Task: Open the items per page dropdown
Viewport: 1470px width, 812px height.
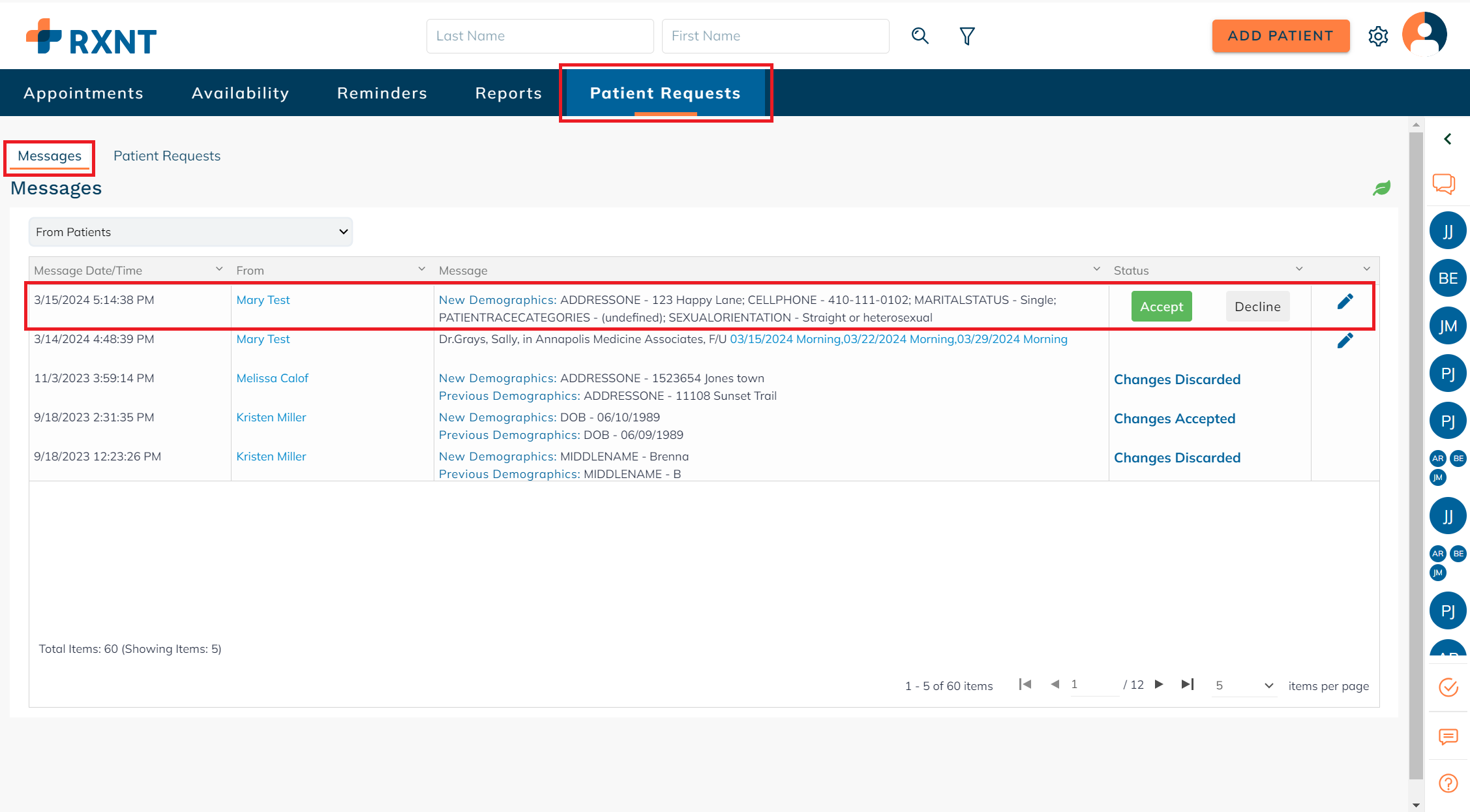Action: [x=1244, y=685]
